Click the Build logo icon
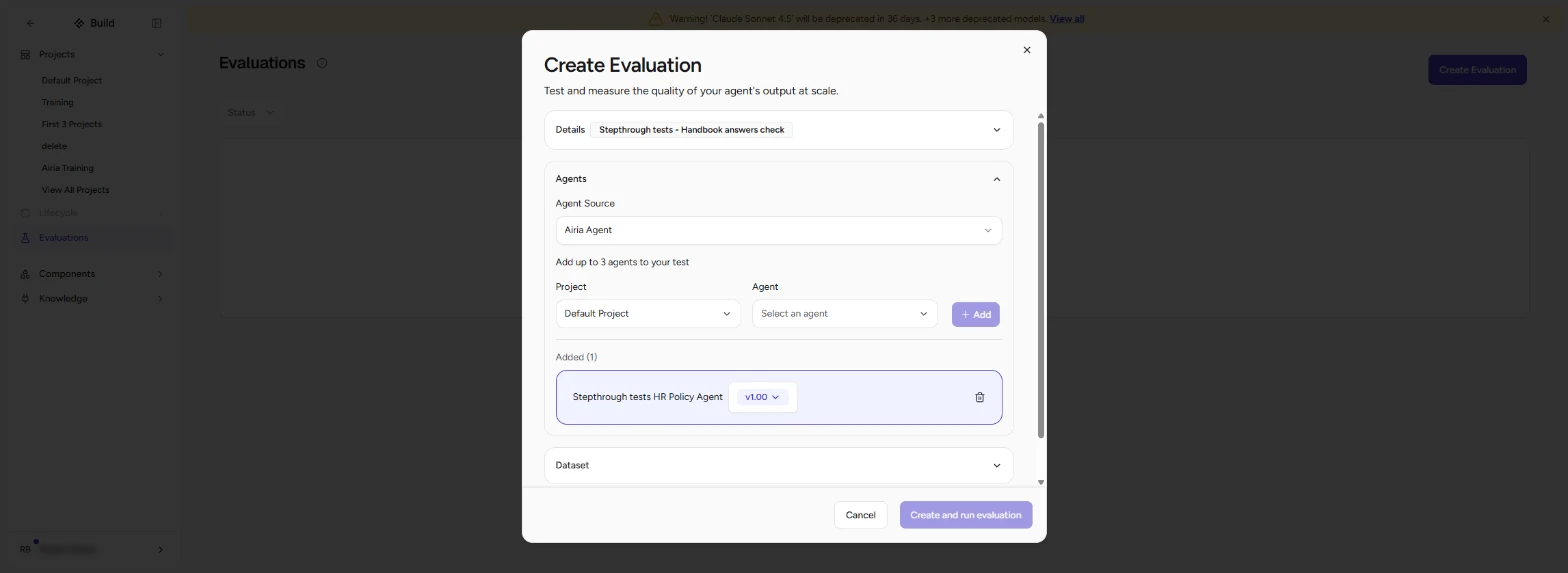 click(79, 23)
